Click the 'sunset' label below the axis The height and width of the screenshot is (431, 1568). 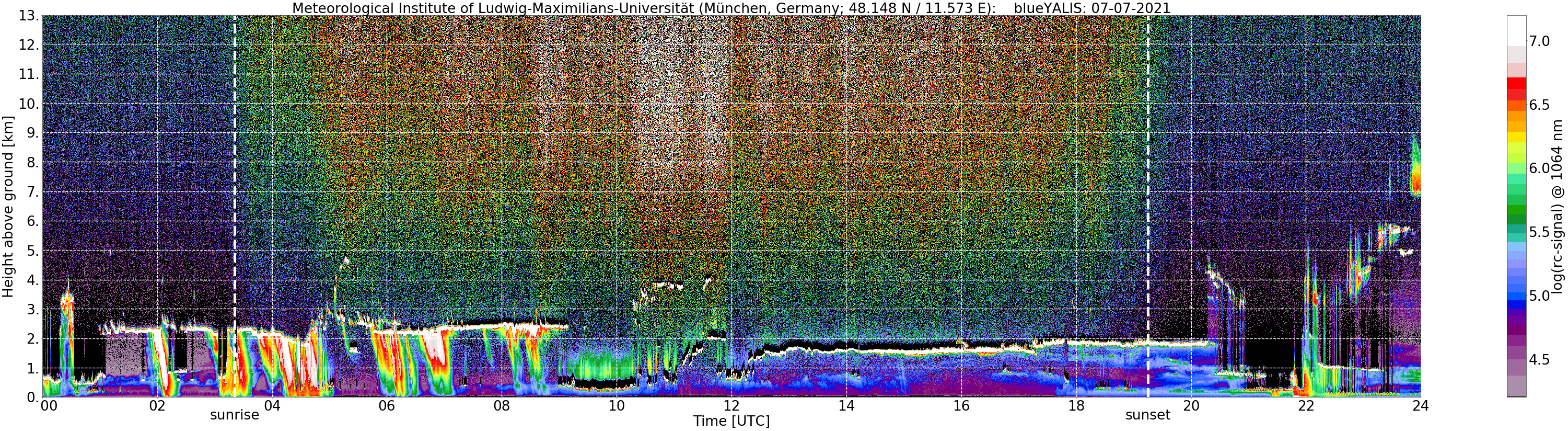pyautogui.click(x=1148, y=415)
